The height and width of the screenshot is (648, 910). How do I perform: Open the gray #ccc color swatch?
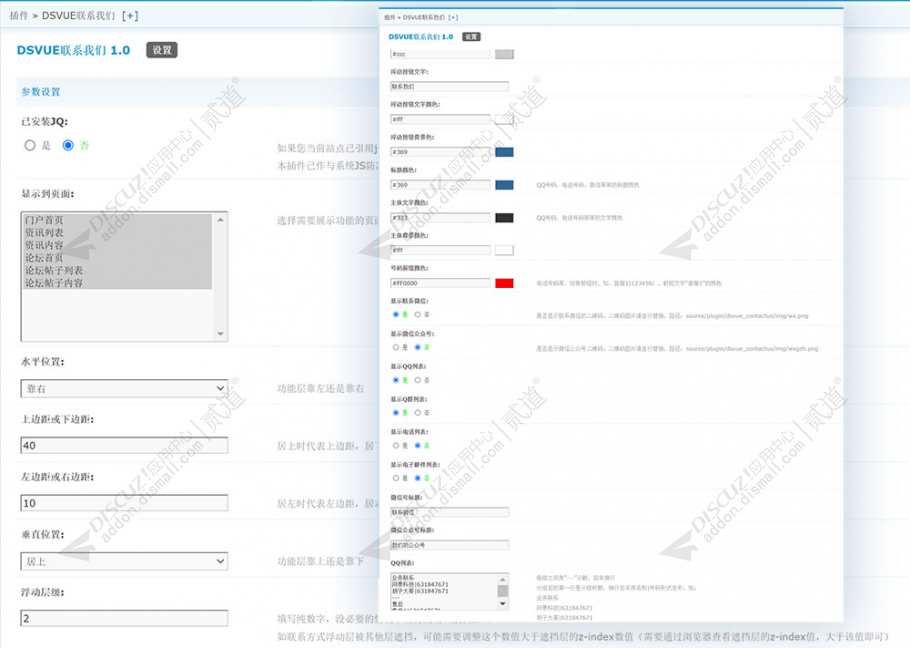point(504,54)
